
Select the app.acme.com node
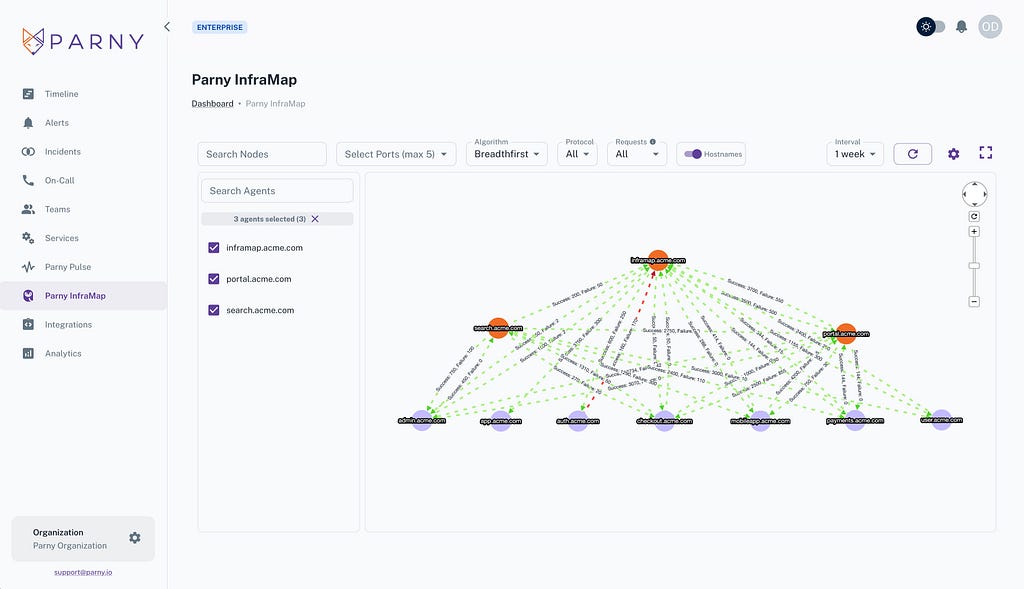tap(501, 421)
